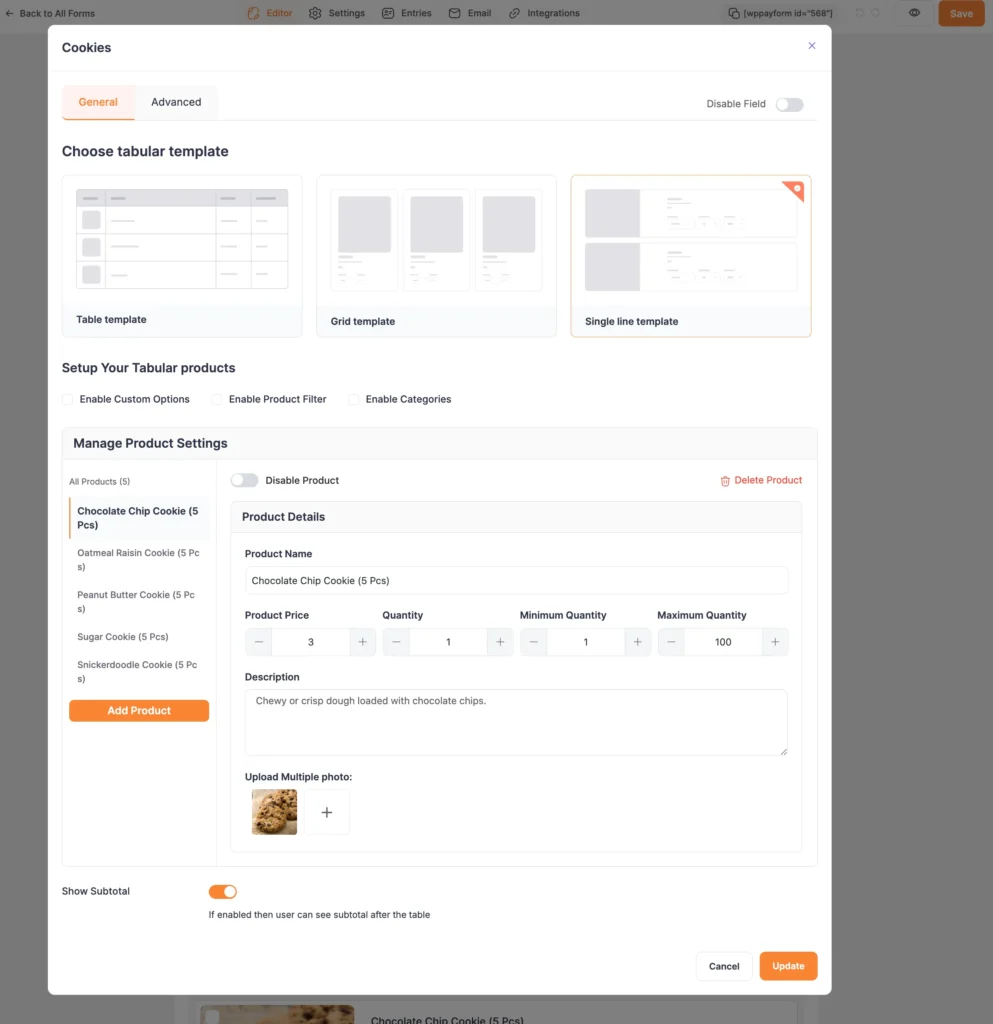The width and height of the screenshot is (993, 1024).
Task: Select the General tab
Action: (98, 102)
